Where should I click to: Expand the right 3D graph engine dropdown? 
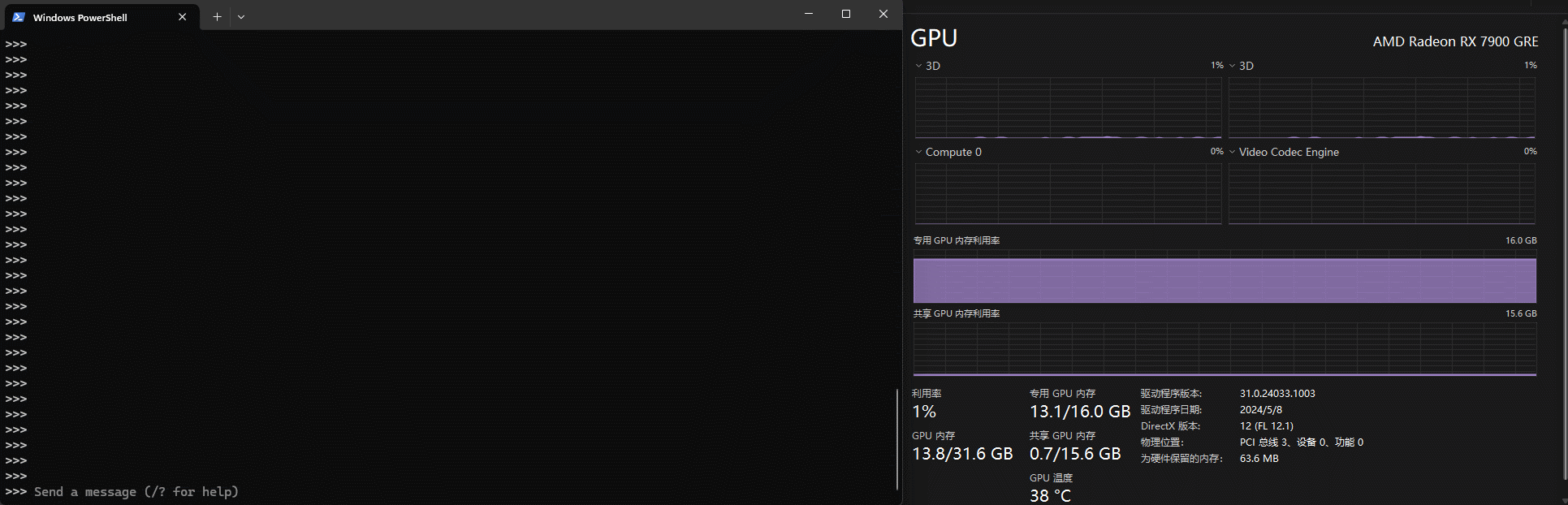click(x=1232, y=66)
